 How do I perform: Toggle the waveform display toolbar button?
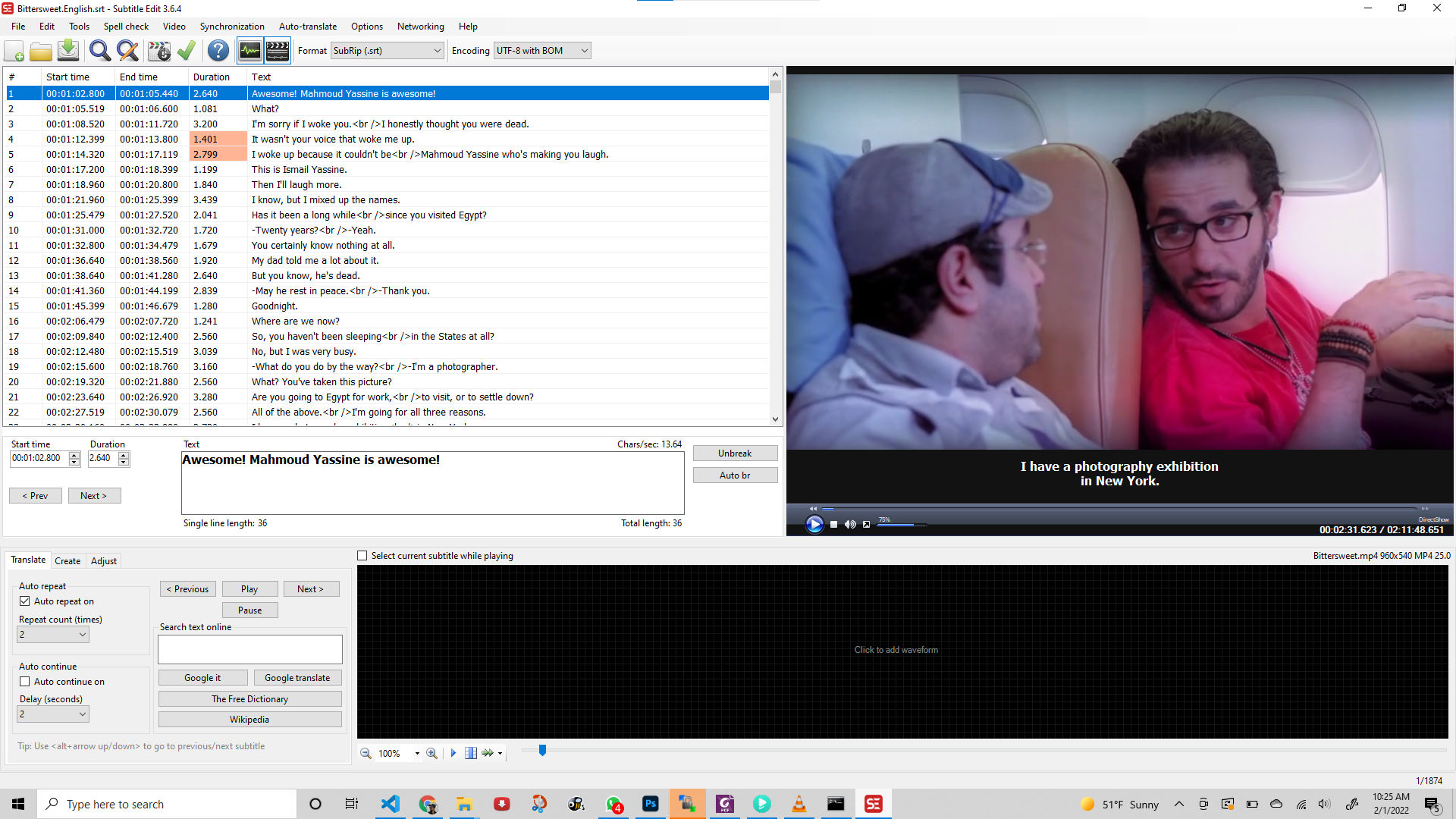[250, 51]
